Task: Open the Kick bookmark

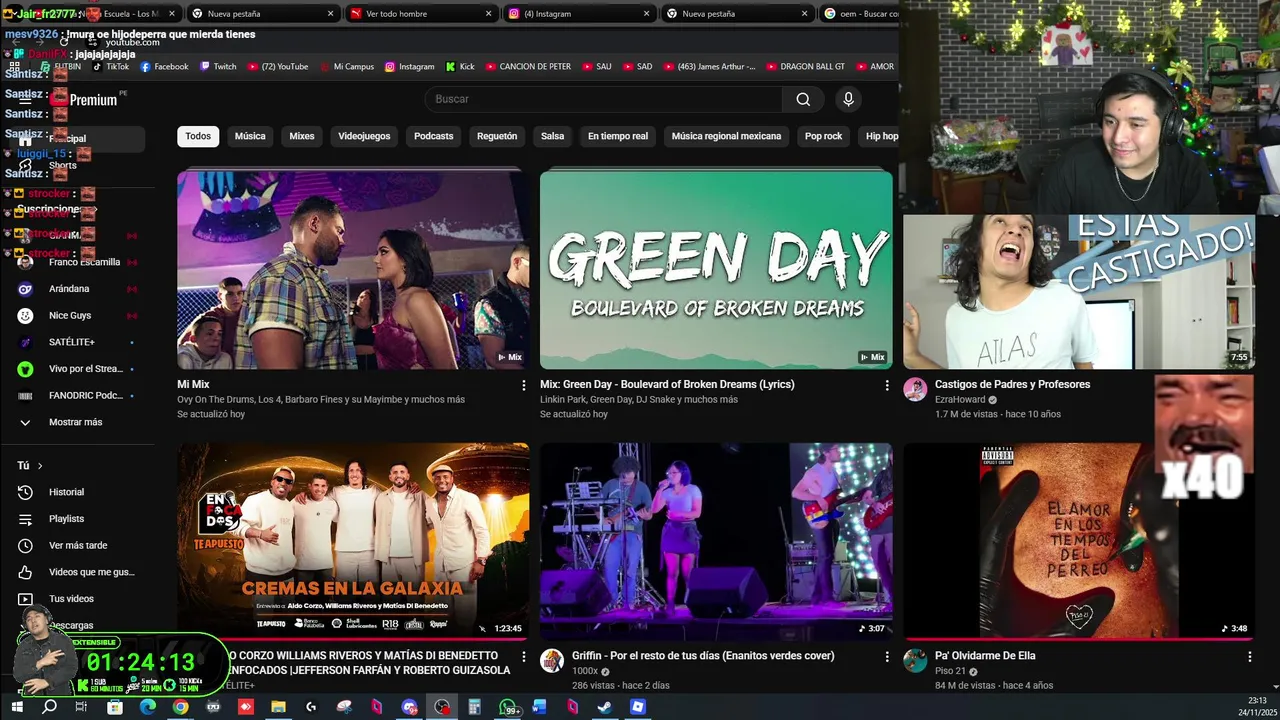Action: [x=459, y=67]
